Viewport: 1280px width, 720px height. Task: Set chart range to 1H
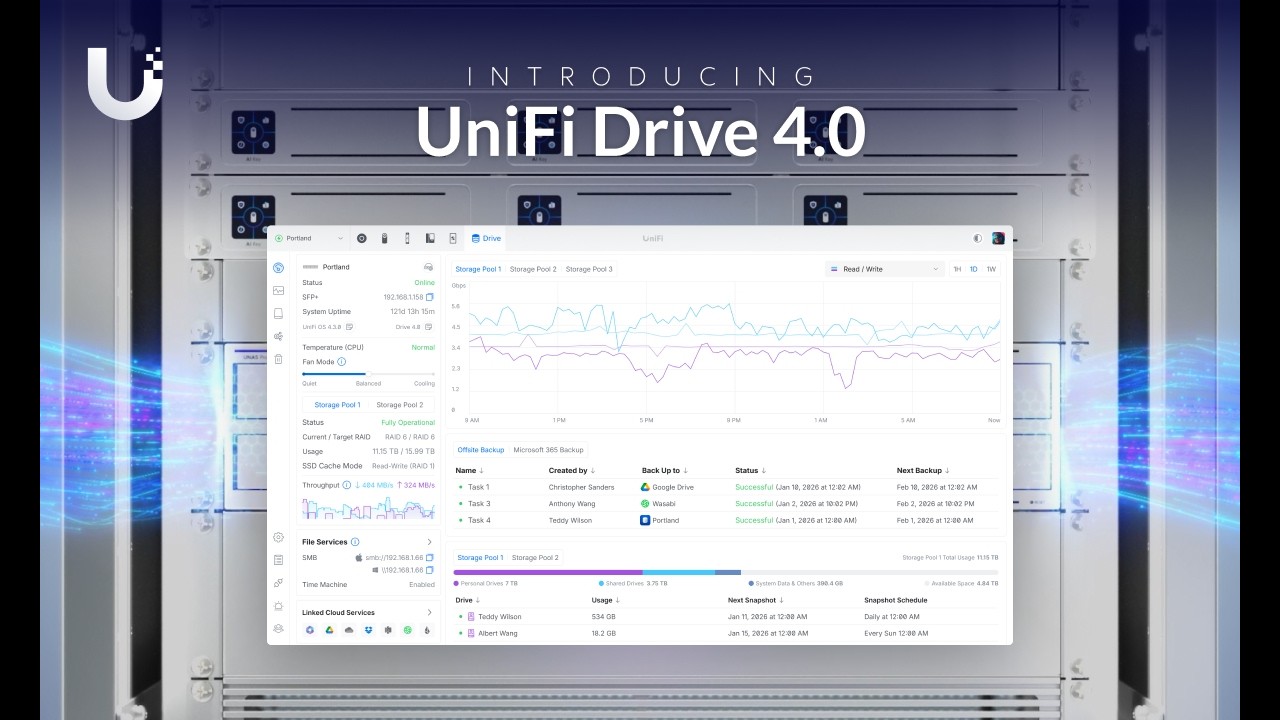[957, 269]
